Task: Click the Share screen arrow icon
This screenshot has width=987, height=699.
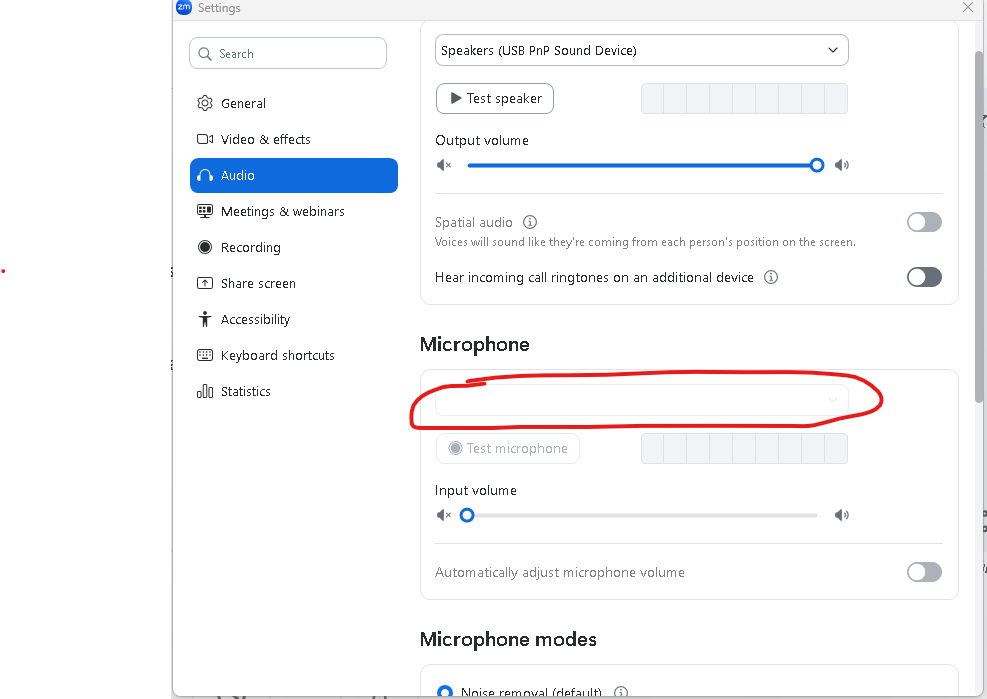Action: (x=205, y=283)
